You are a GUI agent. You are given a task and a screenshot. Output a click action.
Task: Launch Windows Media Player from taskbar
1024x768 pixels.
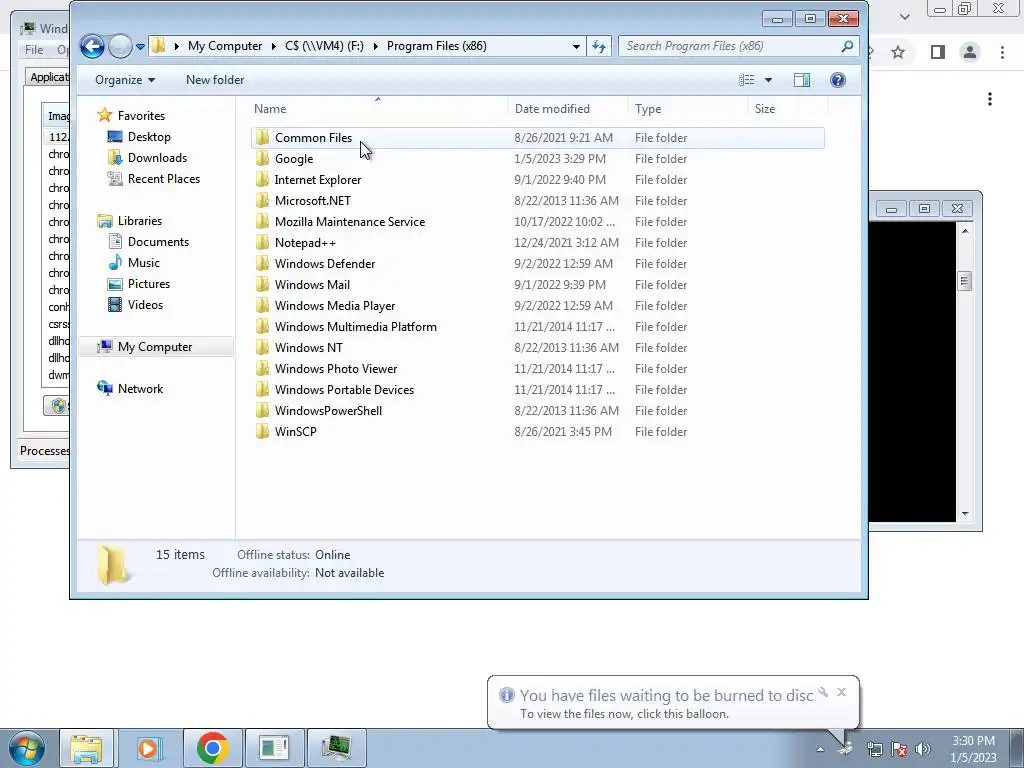[148, 748]
